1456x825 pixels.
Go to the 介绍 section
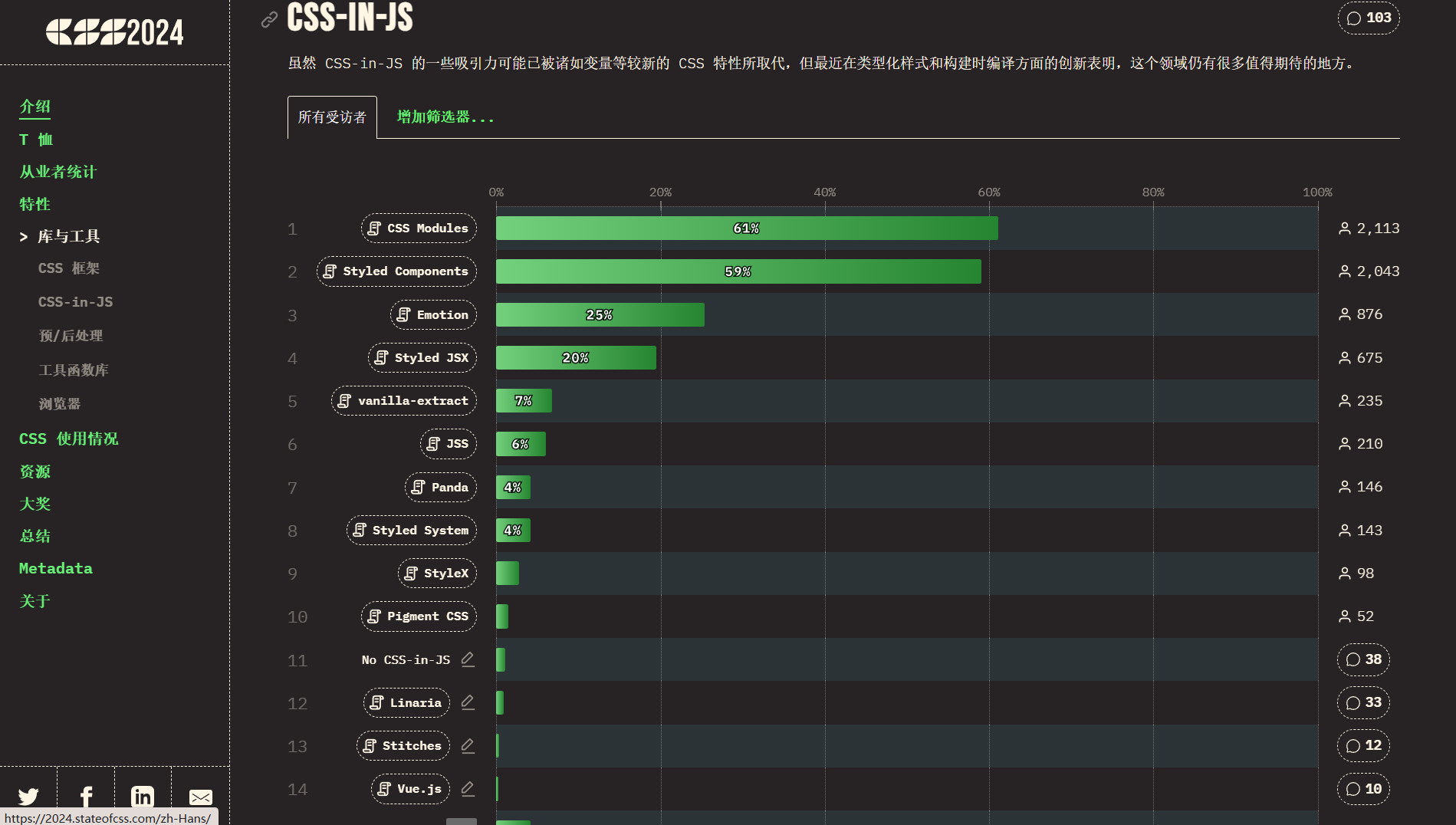click(35, 107)
